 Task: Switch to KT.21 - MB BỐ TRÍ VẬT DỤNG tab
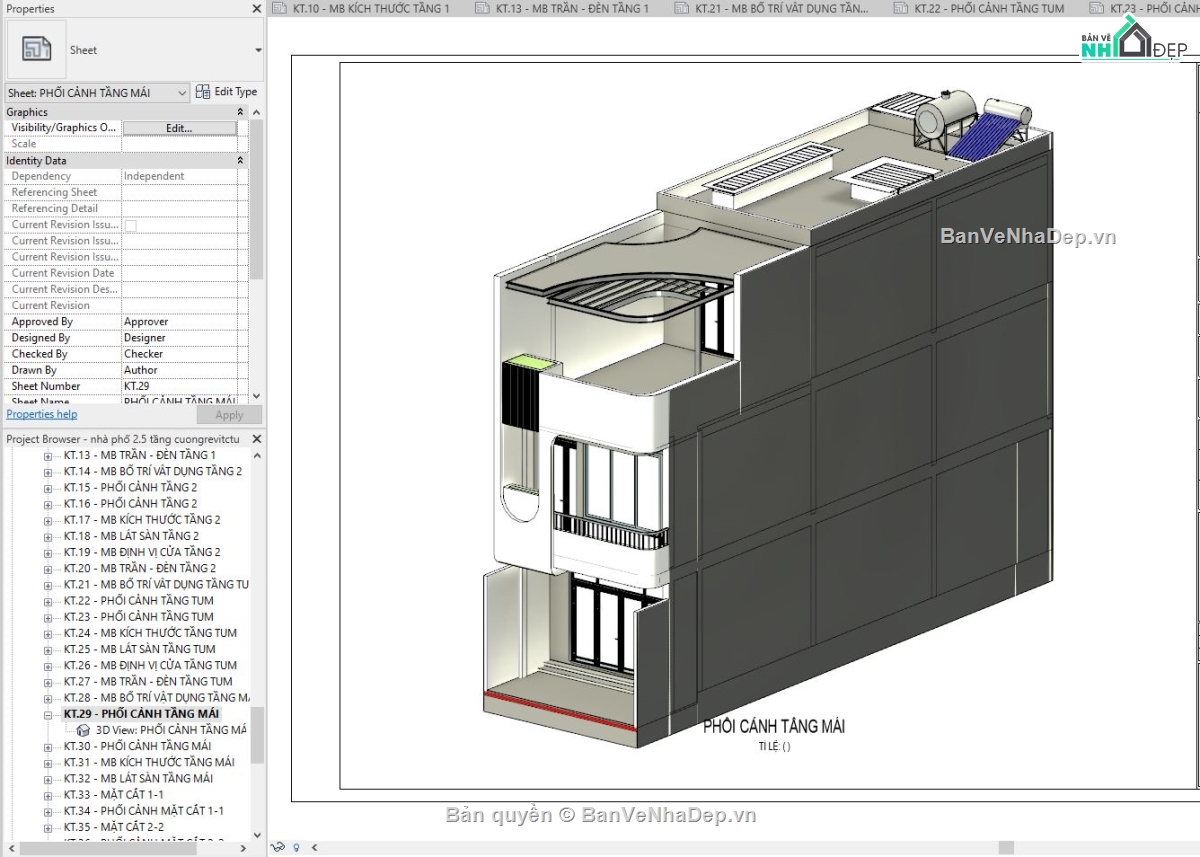782,8
